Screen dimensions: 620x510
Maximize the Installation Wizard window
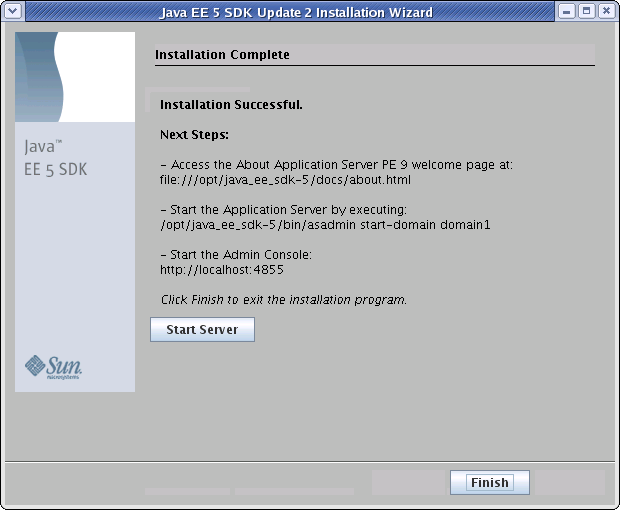click(586, 11)
